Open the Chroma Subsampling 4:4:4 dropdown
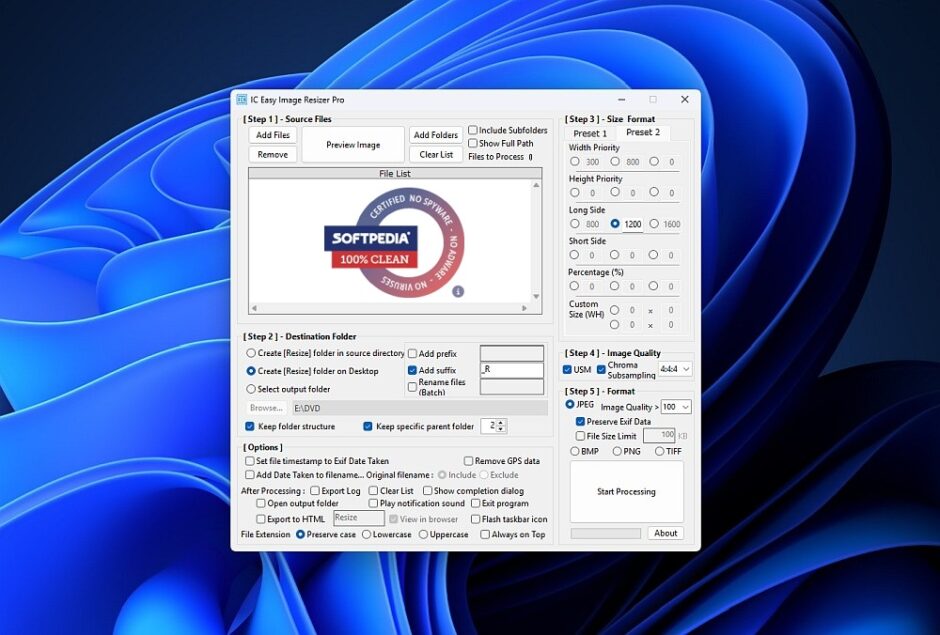The image size is (940, 635). click(x=675, y=369)
